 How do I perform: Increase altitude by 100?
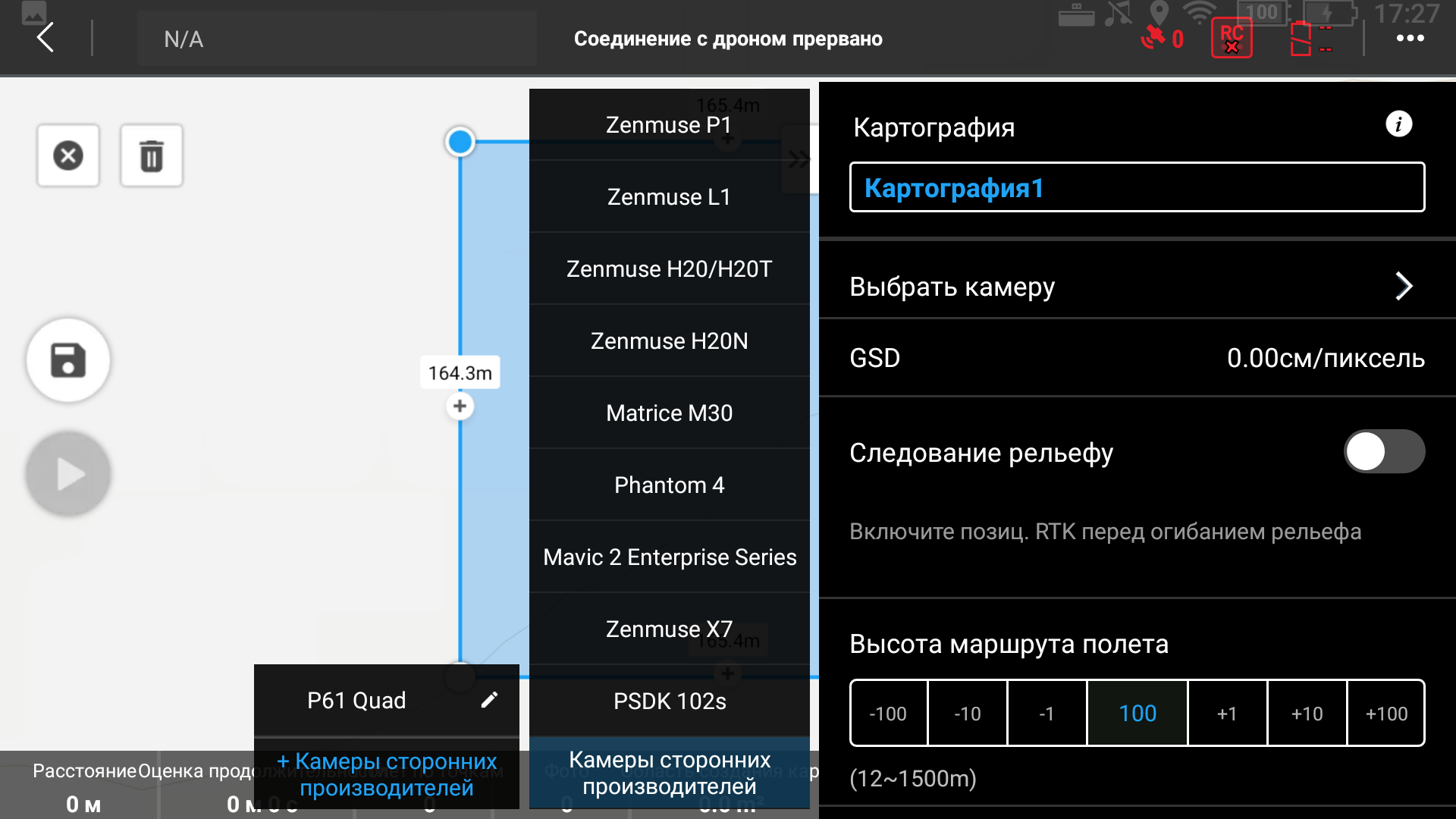point(1386,714)
